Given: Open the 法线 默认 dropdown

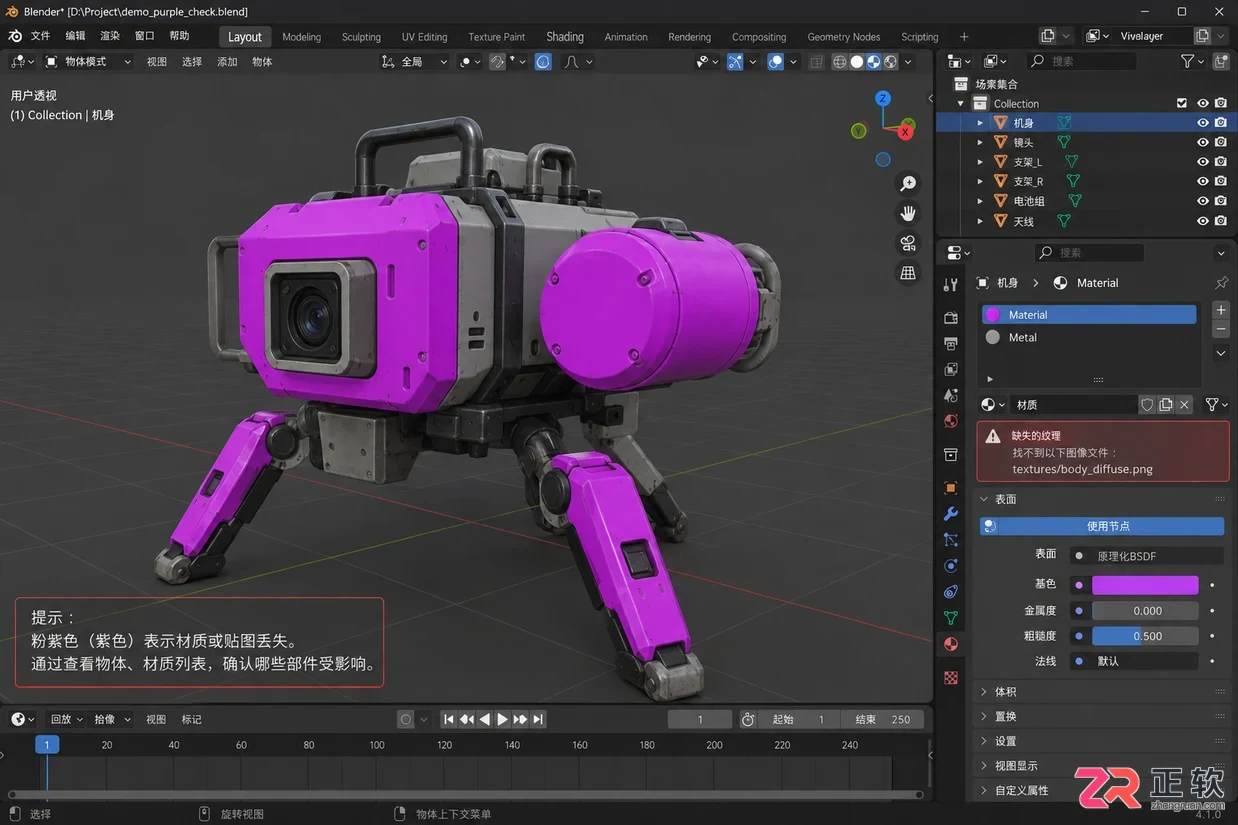Looking at the screenshot, I should 1134,661.
